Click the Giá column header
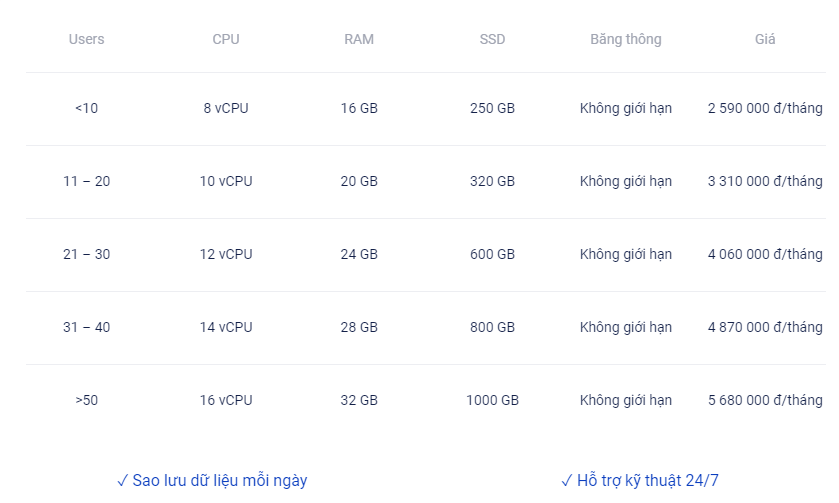The width and height of the screenshot is (839, 503). [765, 39]
